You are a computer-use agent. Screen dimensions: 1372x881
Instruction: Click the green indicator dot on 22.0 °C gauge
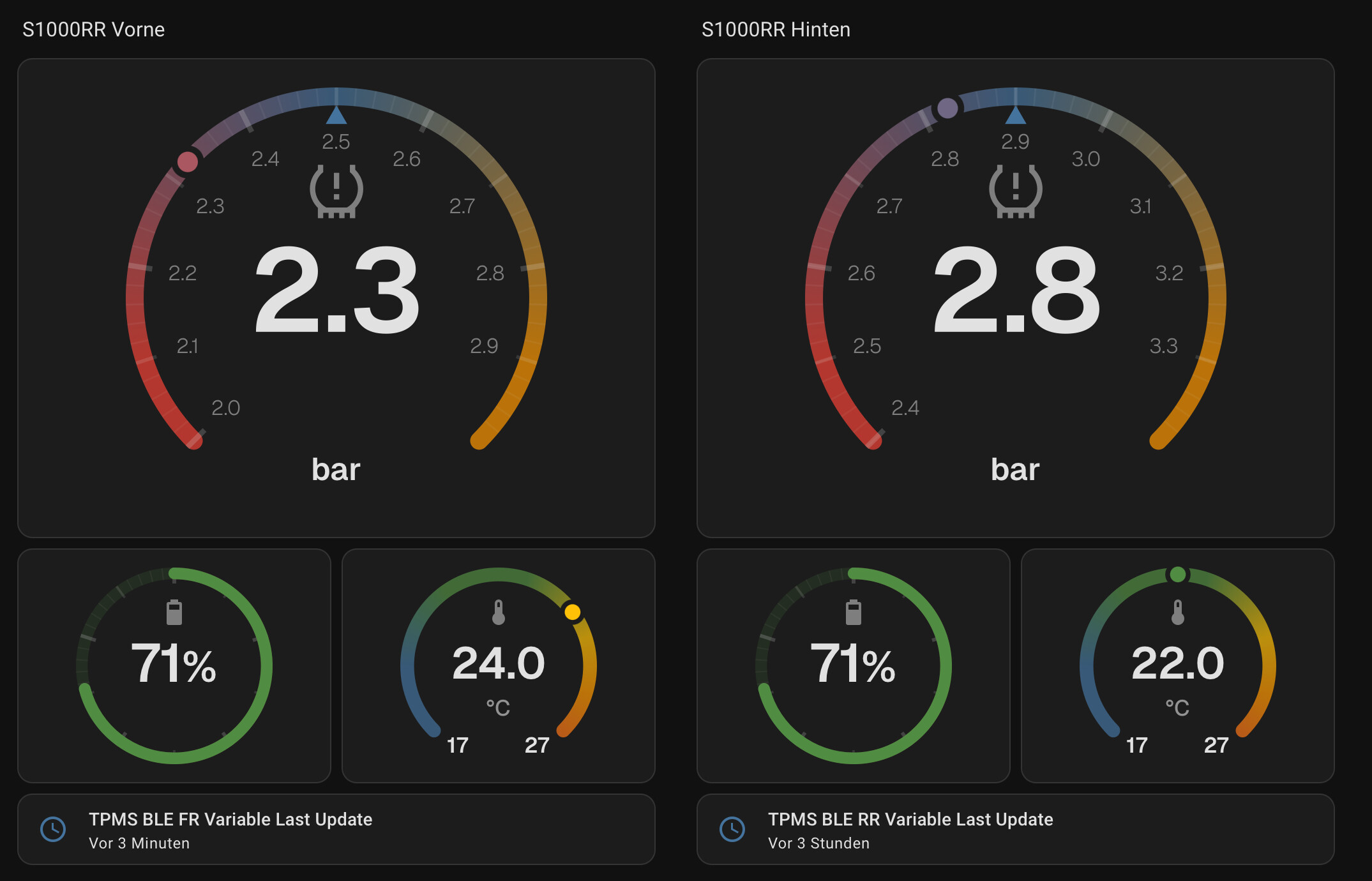1177,575
